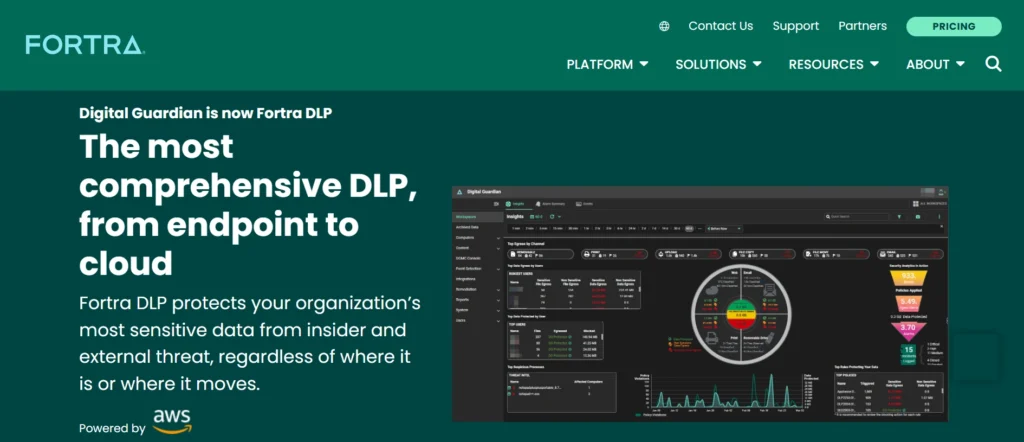The width and height of the screenshot is (1024, 442).
Task: Open the Partners link
Action: [863, 26]
